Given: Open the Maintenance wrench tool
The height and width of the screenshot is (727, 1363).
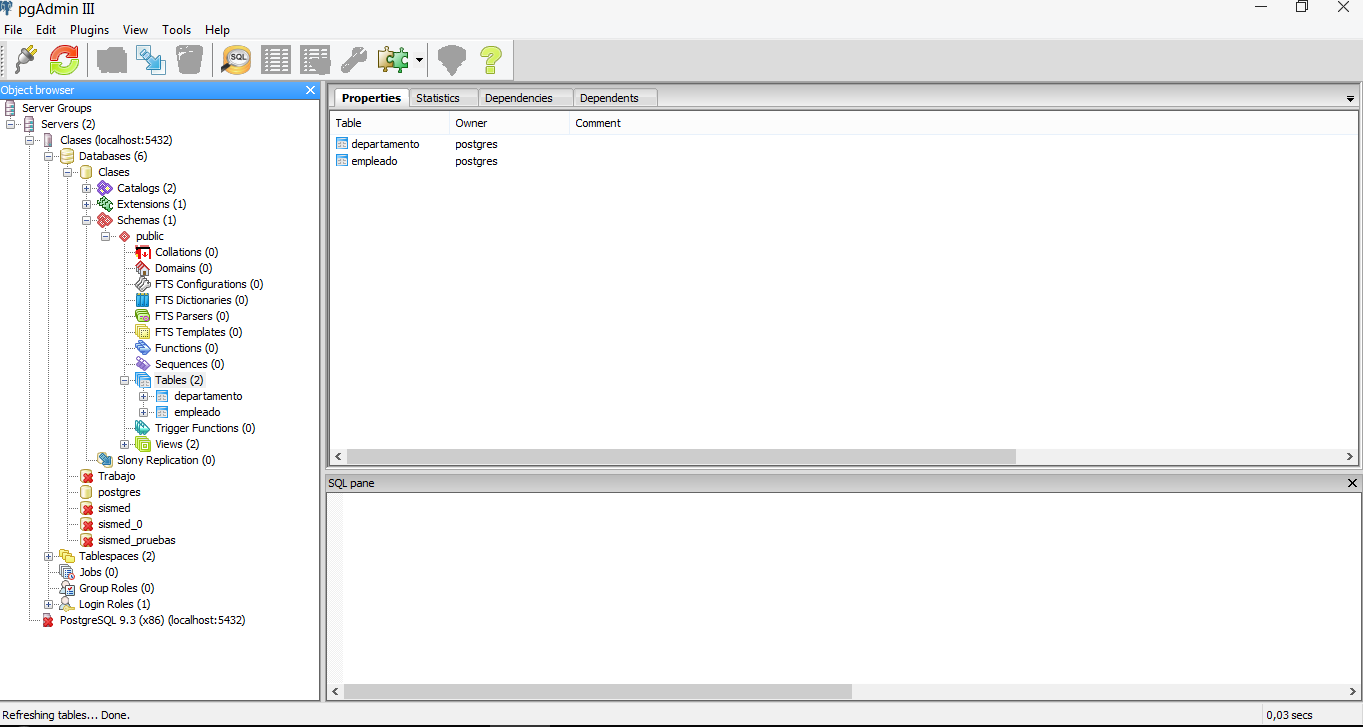Looking at the screenshot, I should coord(354,60).
